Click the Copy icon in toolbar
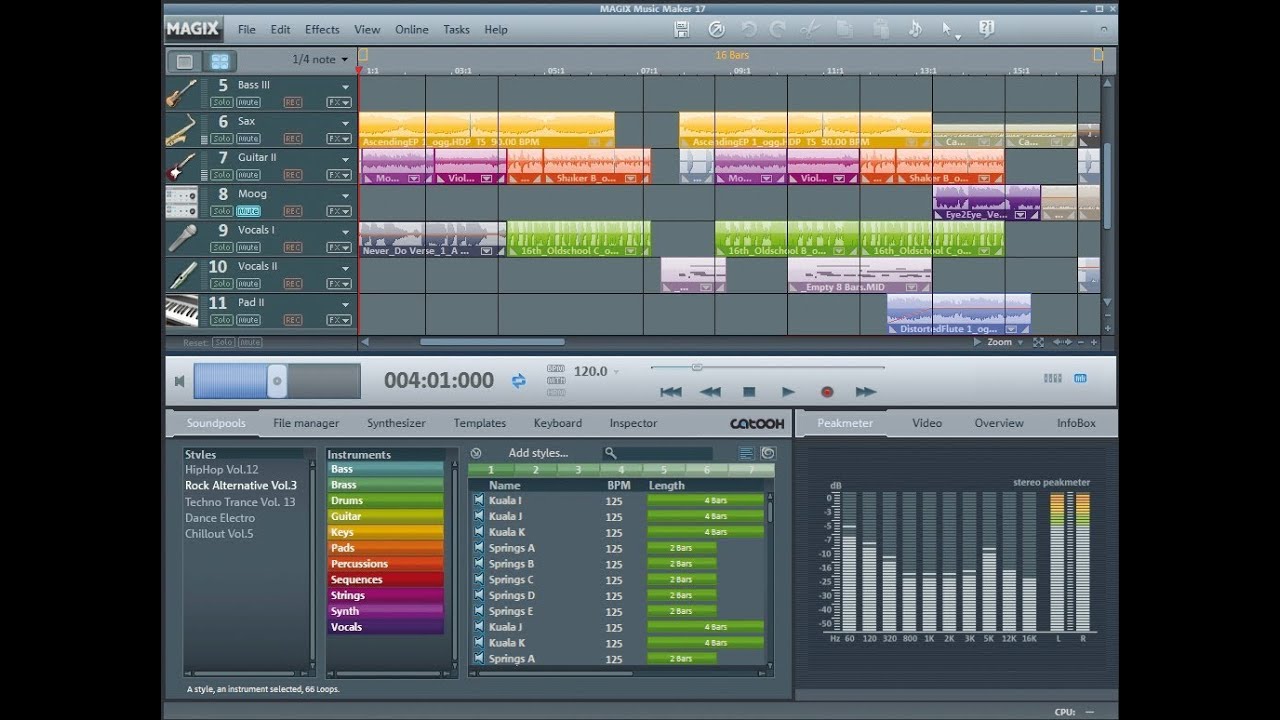The width and height of the screenshot is (1280, 720). (844, 30)
